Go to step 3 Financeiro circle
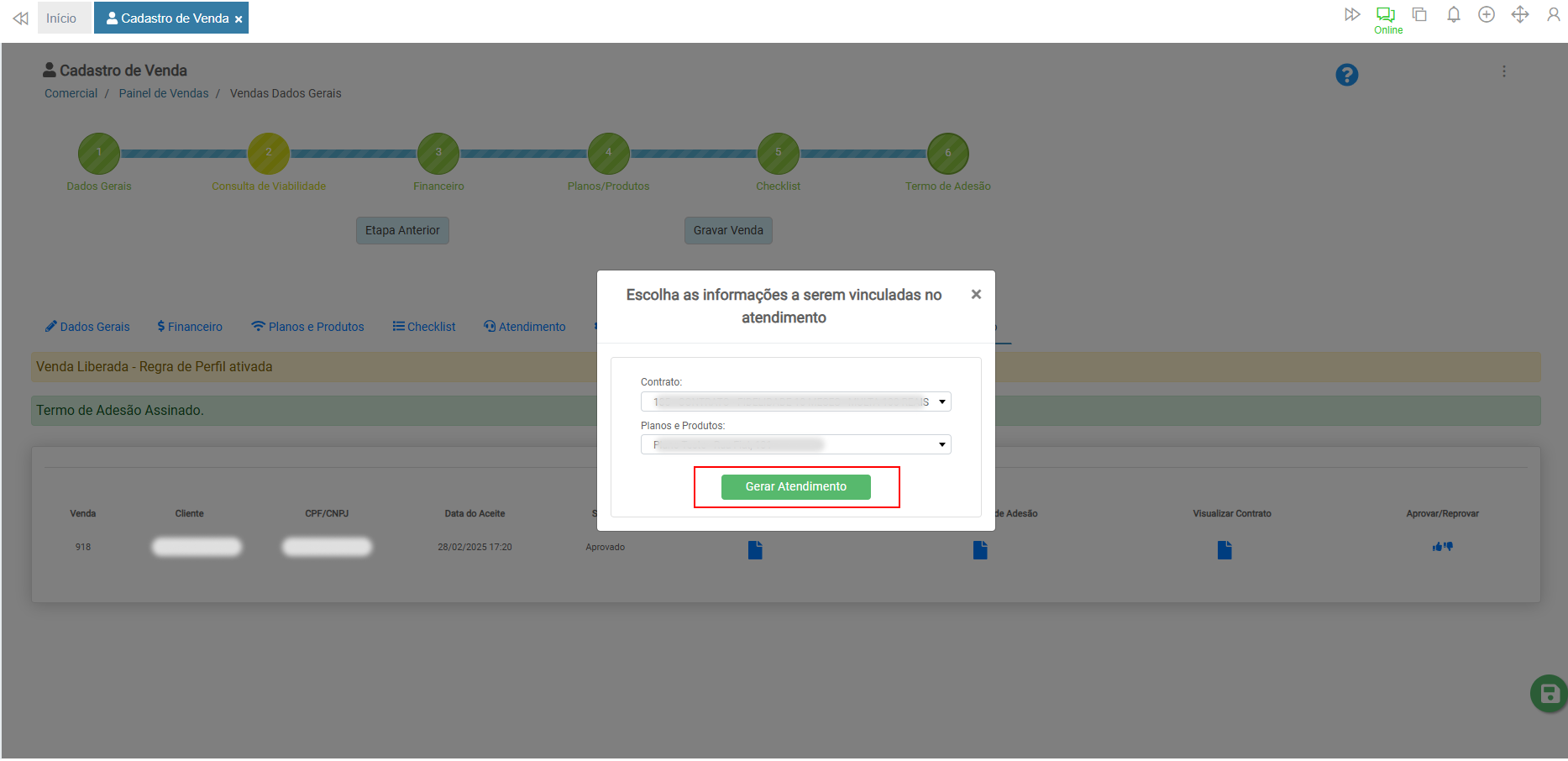This screenshot has height=761, width=1568. 438,154
